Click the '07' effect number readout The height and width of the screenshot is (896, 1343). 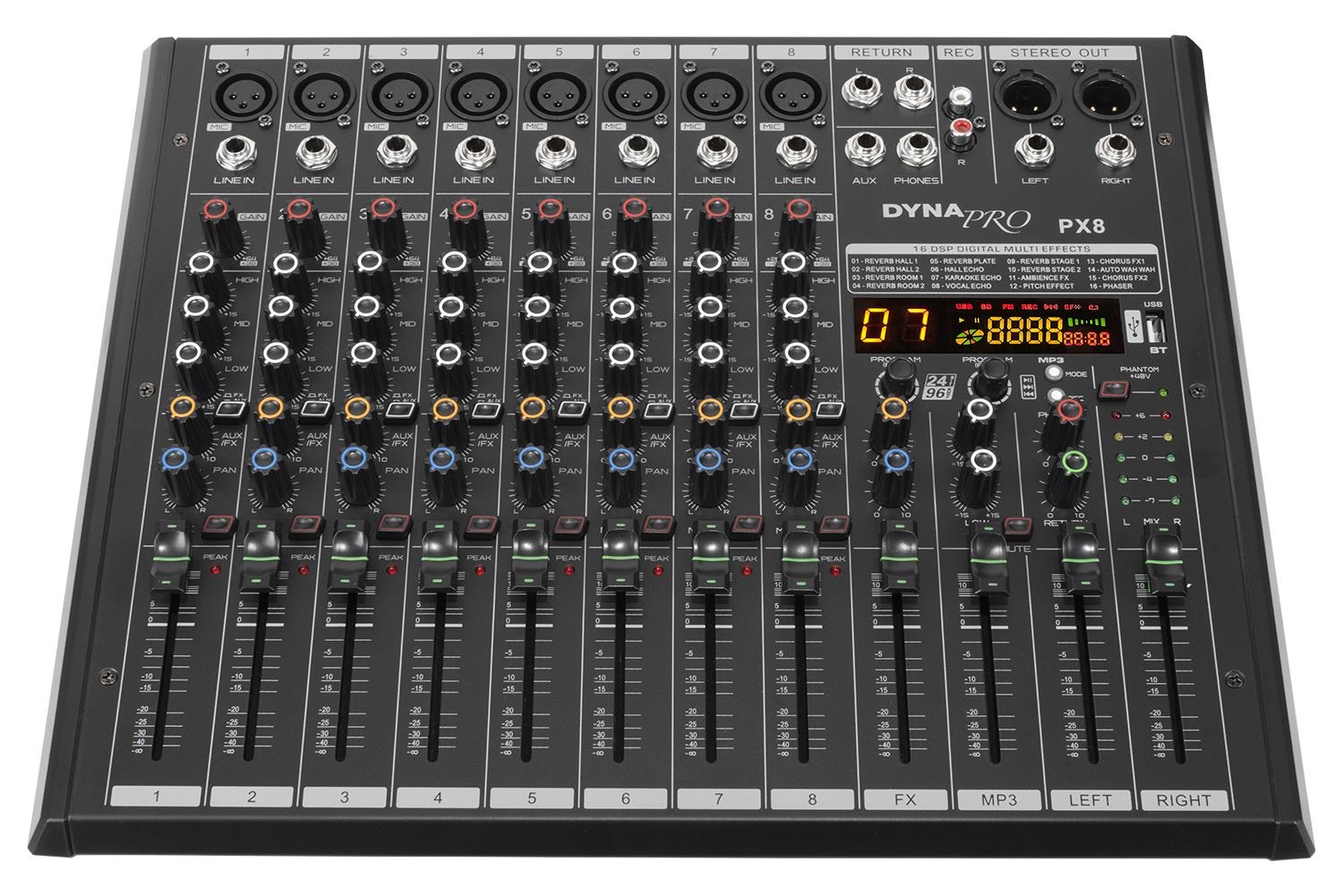(x=895, y=325)
